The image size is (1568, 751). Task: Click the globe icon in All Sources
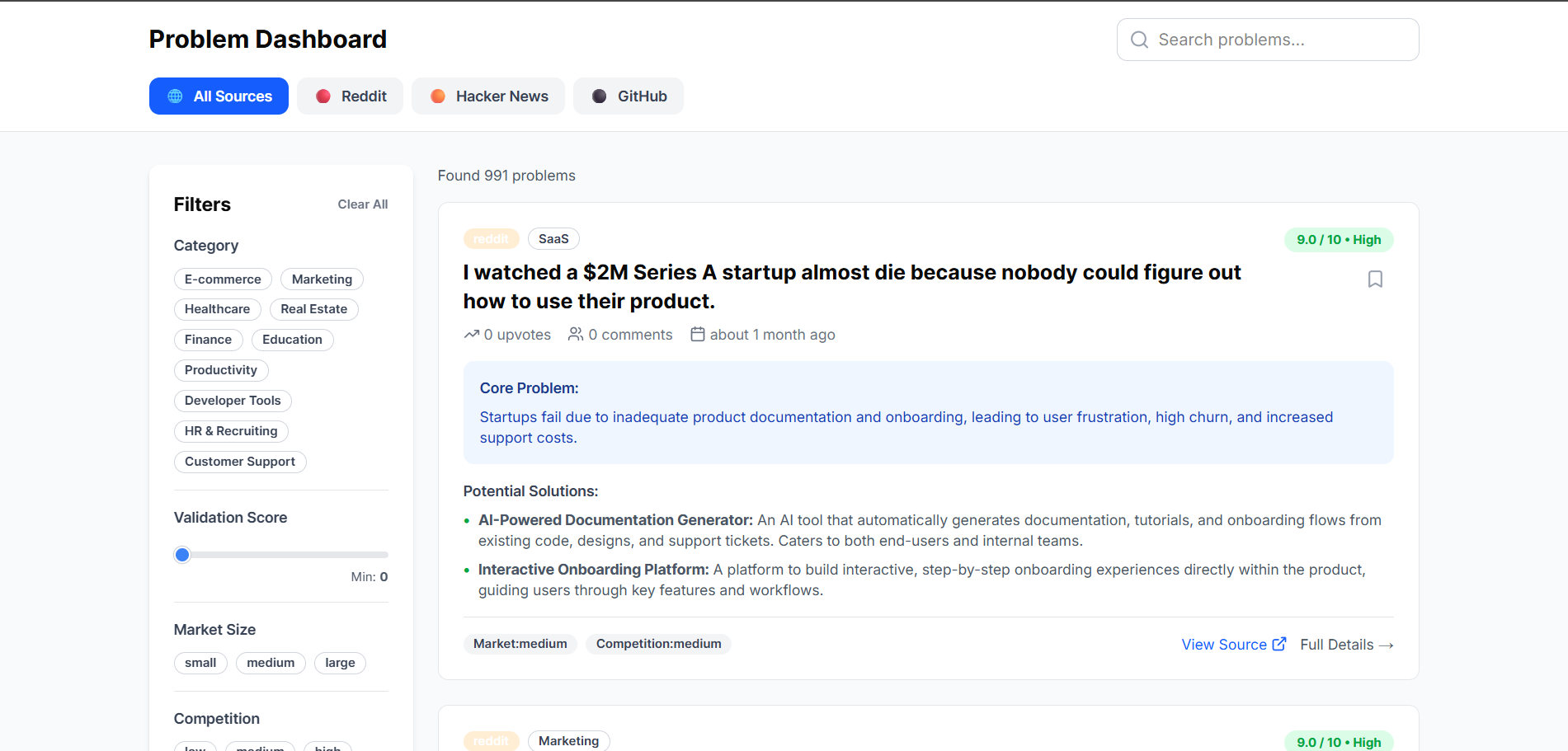tap(176, 96)
